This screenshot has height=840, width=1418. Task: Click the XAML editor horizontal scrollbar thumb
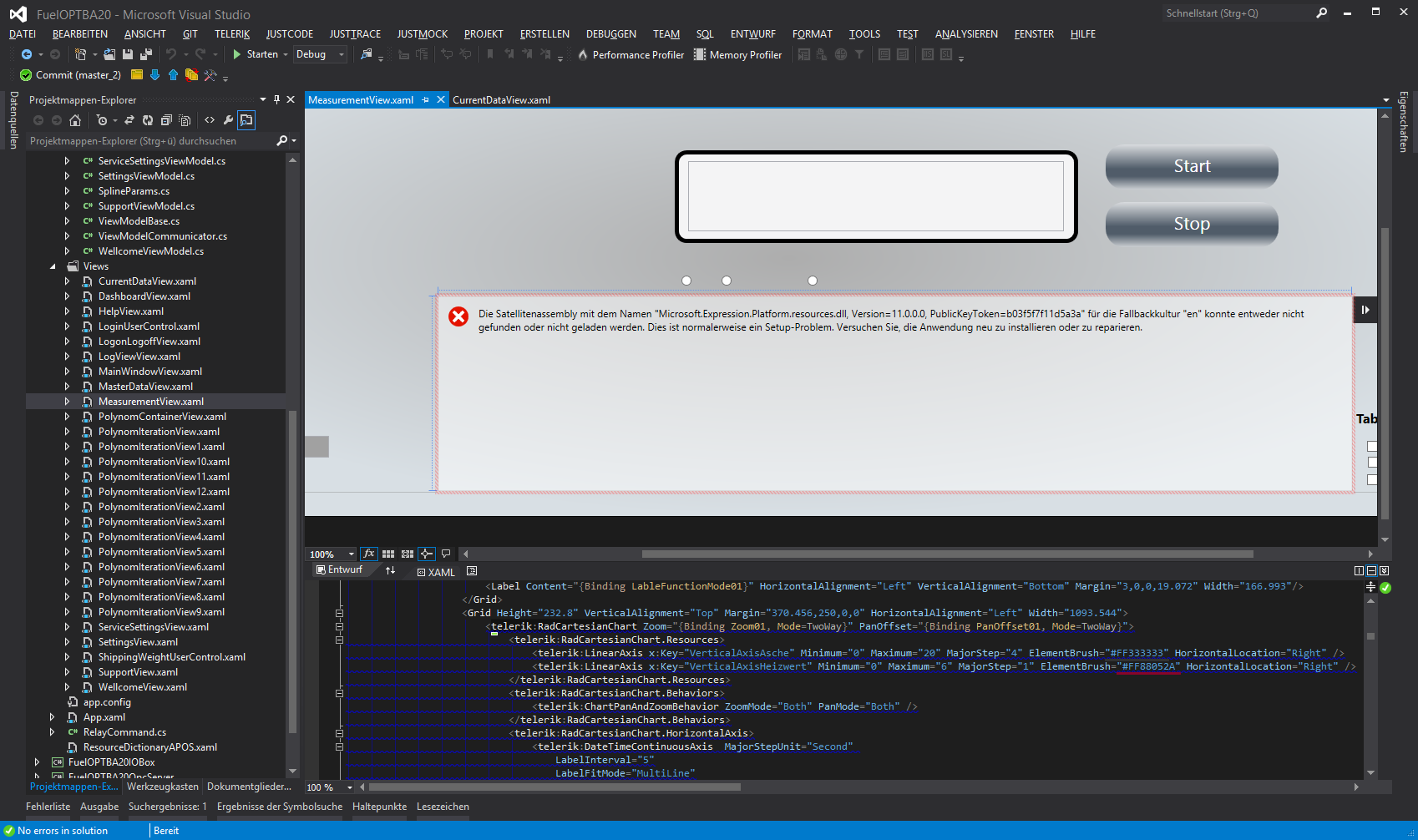[x=555, y=787]
